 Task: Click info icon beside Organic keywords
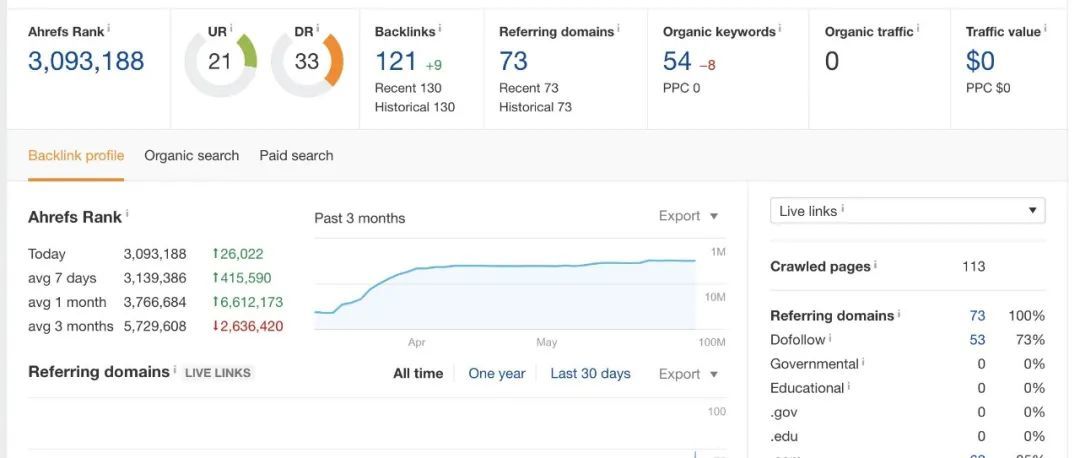[x=780, y=28]
